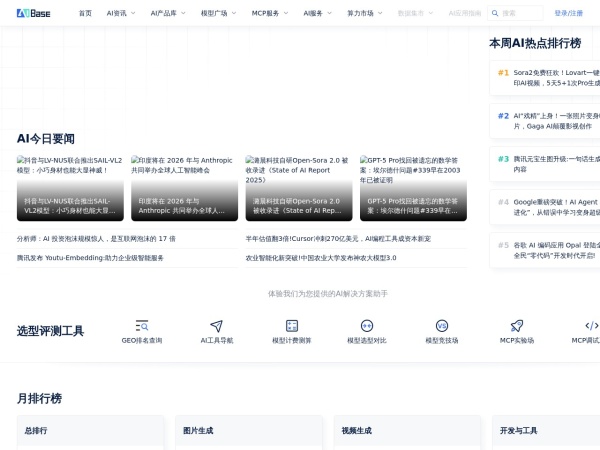Expand the AI资讯 dropdown chevron
The width and height of the screenshot is (600, 450).
pos(133,13)
